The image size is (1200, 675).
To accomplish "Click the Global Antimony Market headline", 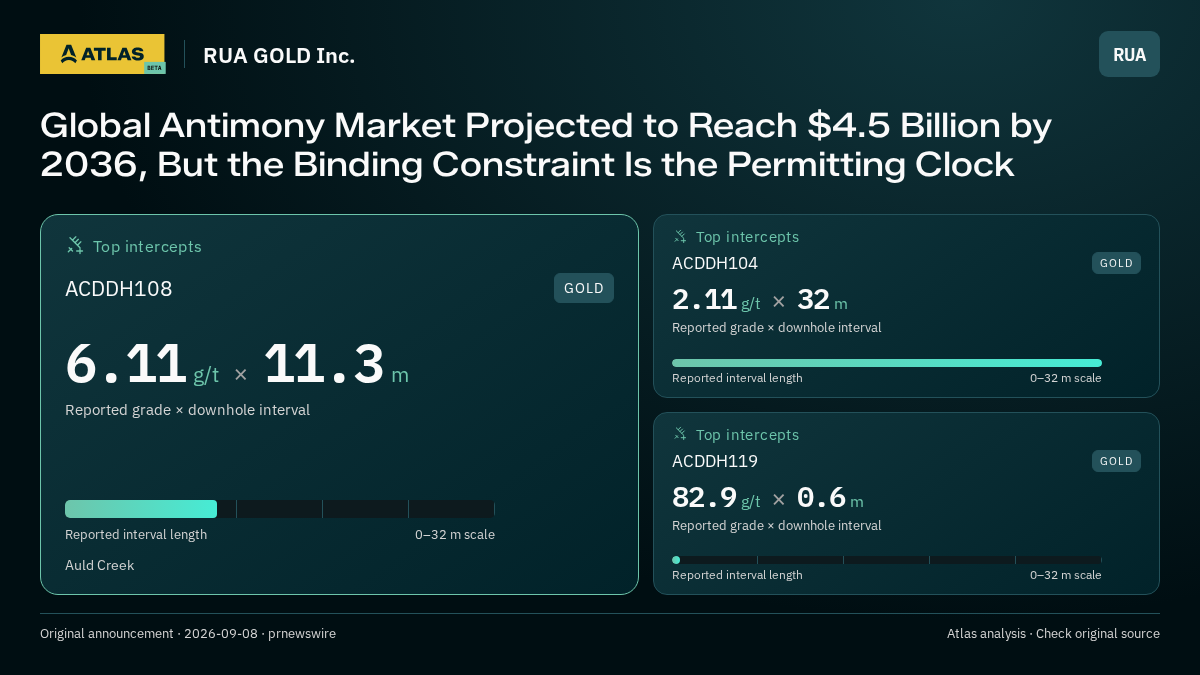I will (546, 144).
